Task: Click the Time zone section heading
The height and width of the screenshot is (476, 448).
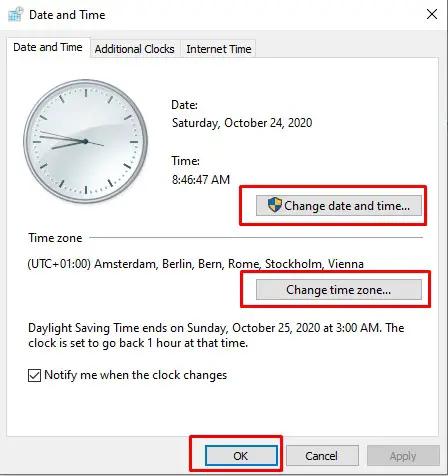Action: click(55, 238)
